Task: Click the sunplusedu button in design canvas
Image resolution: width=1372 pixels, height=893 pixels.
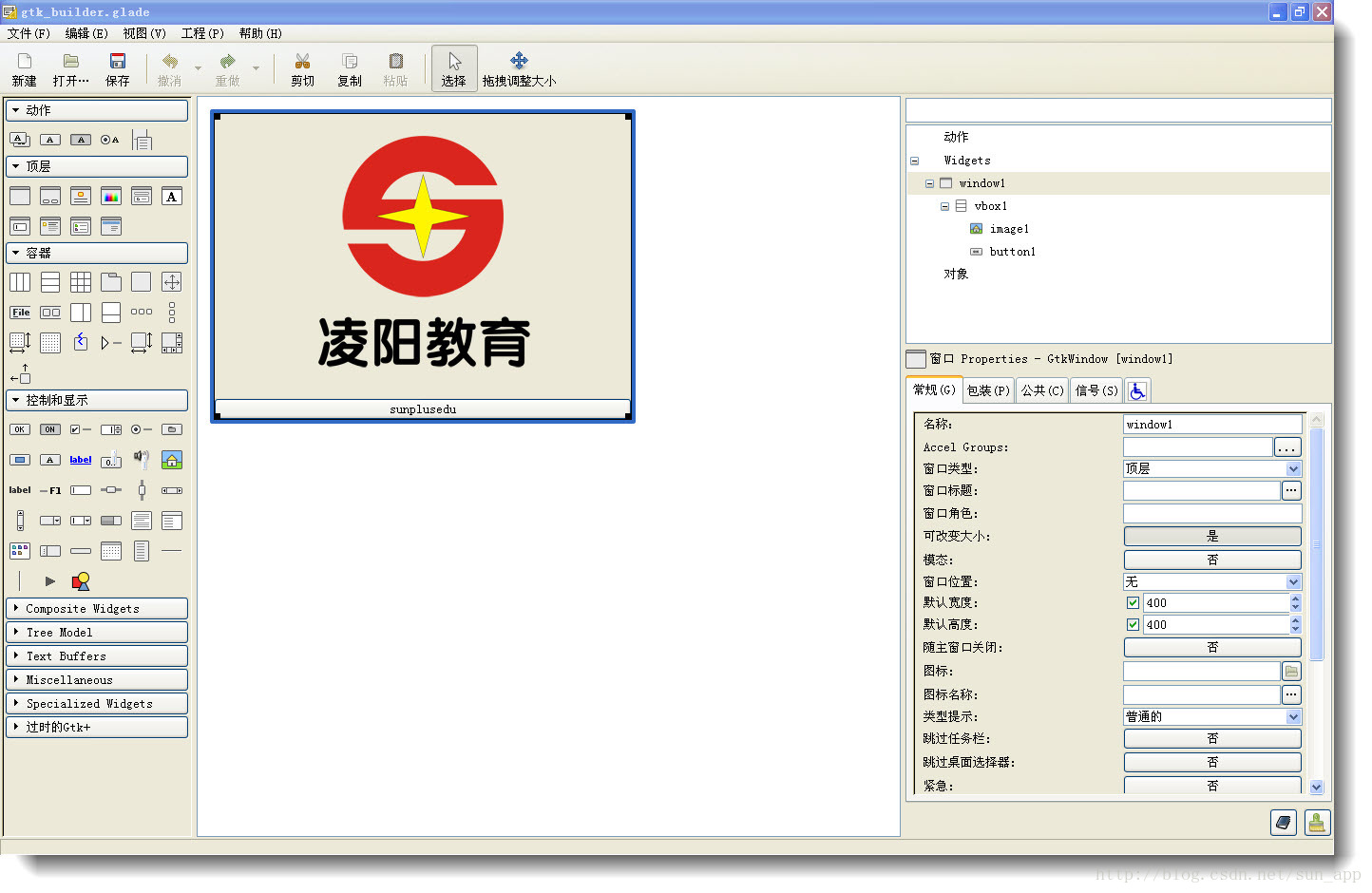Action: [423, 408]
